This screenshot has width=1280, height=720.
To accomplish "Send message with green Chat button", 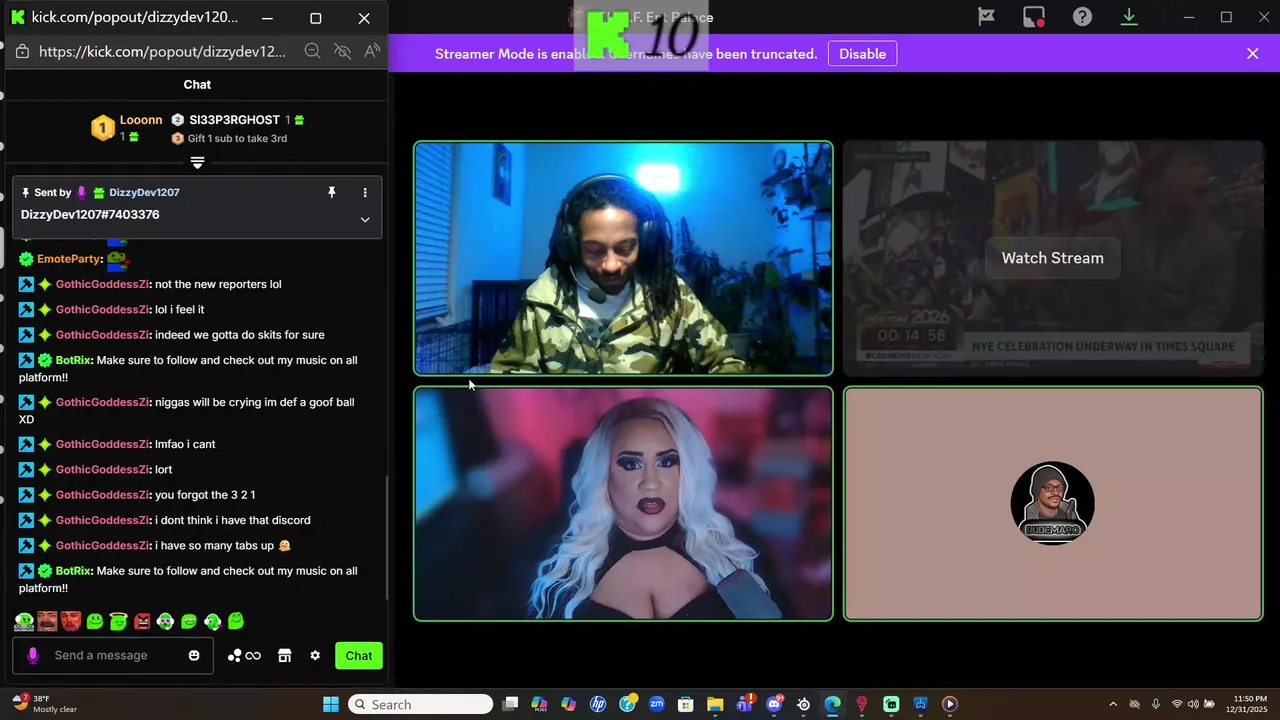I will (359, 656).
